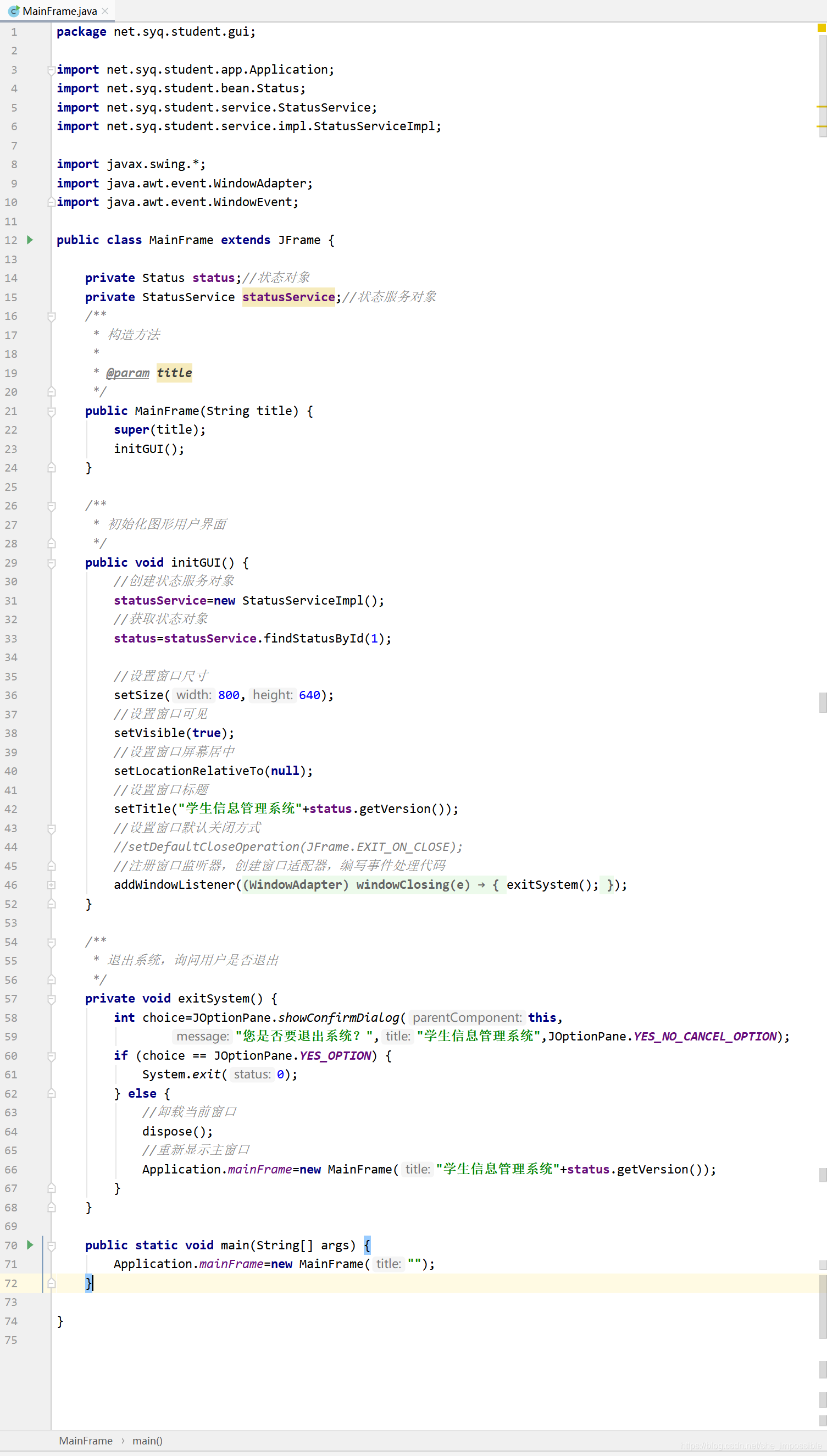
Task: Run MainFrame class from line 12 gutter
Action: [x=30, y=240]
